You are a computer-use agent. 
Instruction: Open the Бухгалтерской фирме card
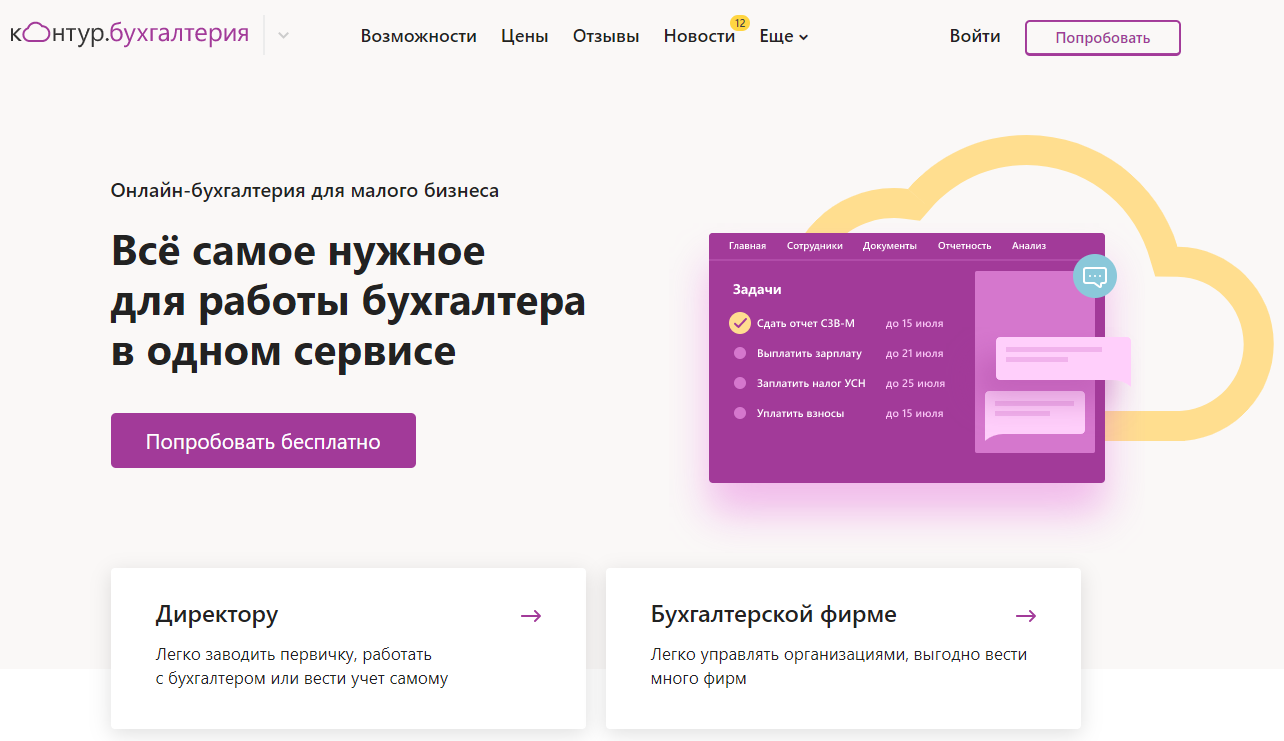click(x=843, y=648)
